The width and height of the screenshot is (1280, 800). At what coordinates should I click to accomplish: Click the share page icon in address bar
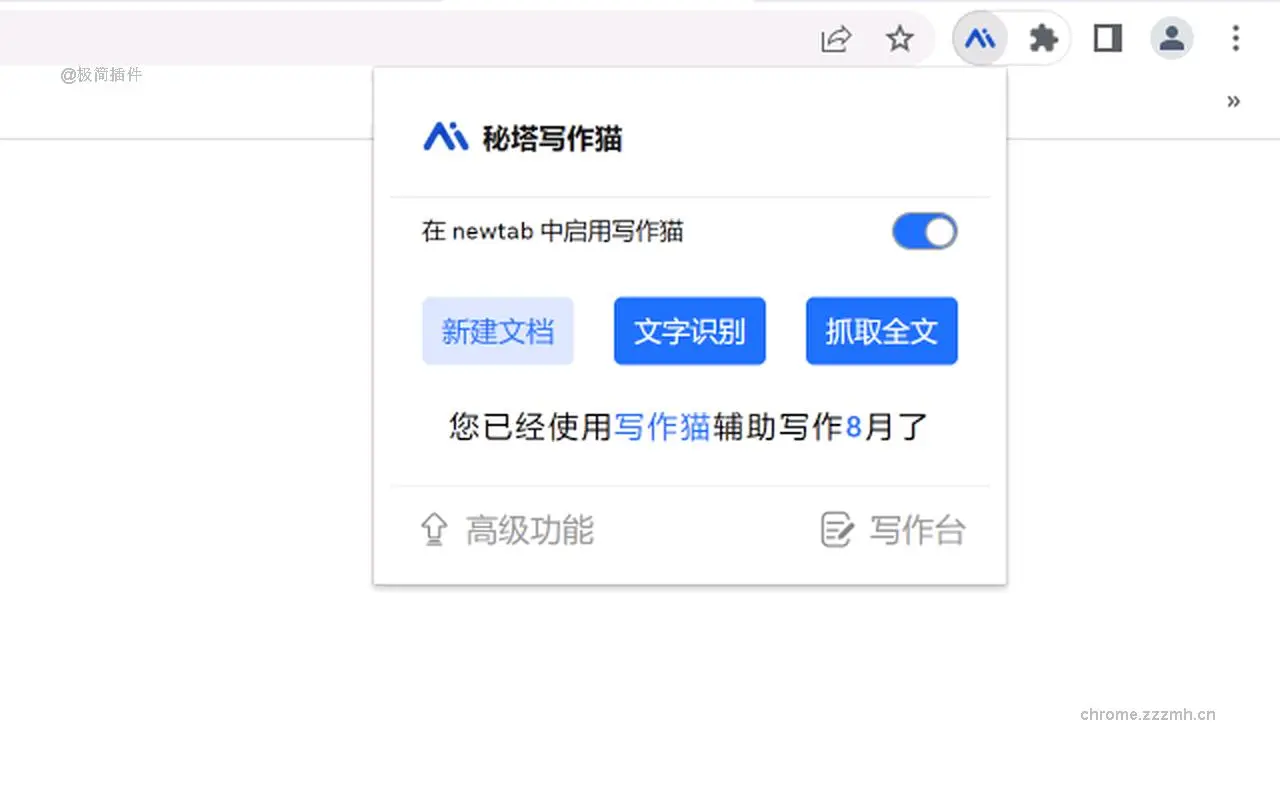pyautogui.click(x=835, y=39)
